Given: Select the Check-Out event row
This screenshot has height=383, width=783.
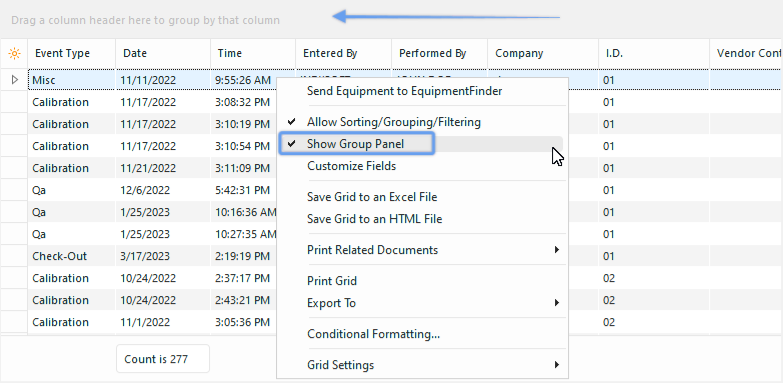Looking at the screenshot, I should click(x=72, y=256).
